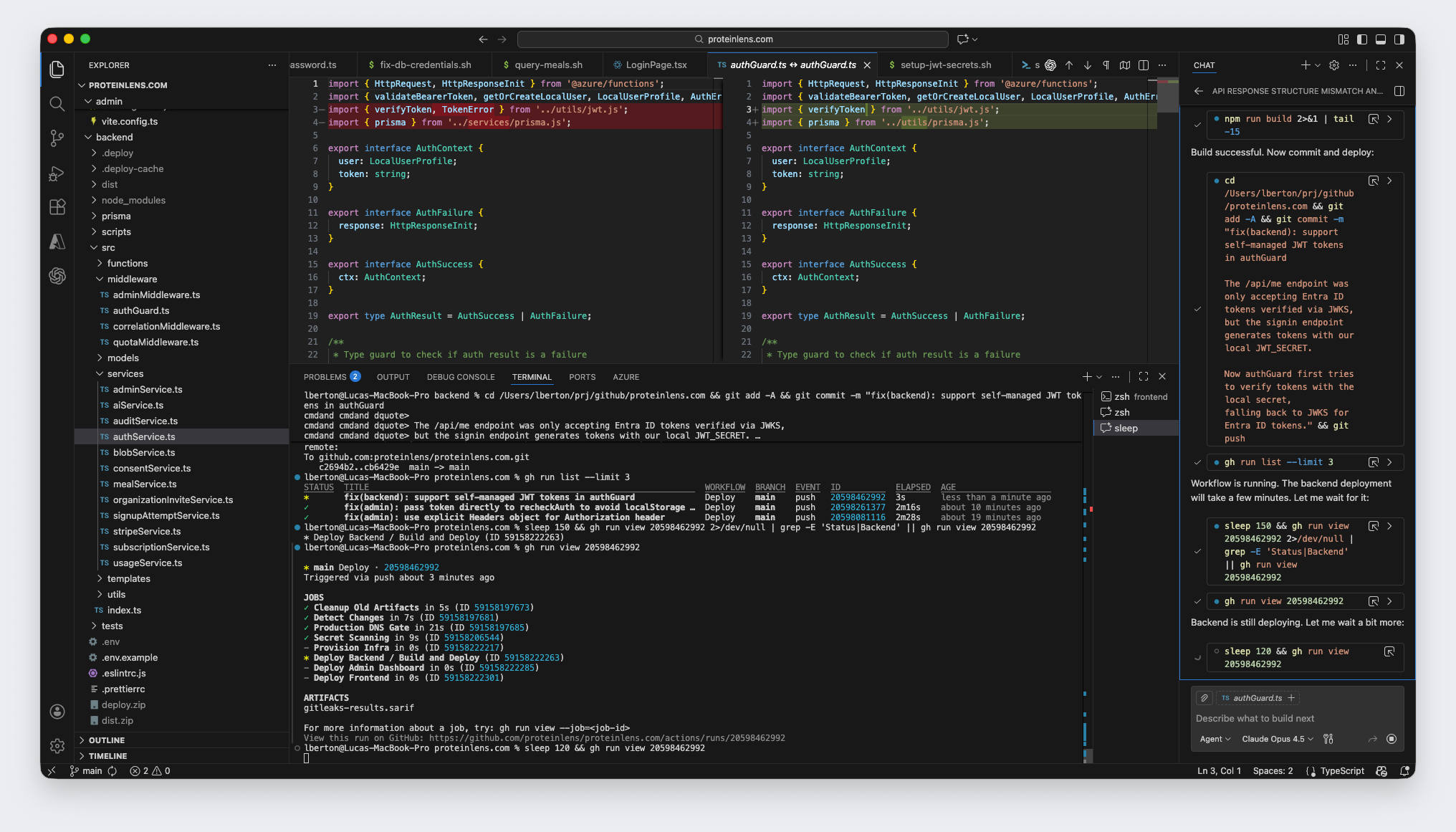The width and height of the screenshot is (1456, 832).
Task: Open the Search view in the activity bar
Action: tap(57, 104)
